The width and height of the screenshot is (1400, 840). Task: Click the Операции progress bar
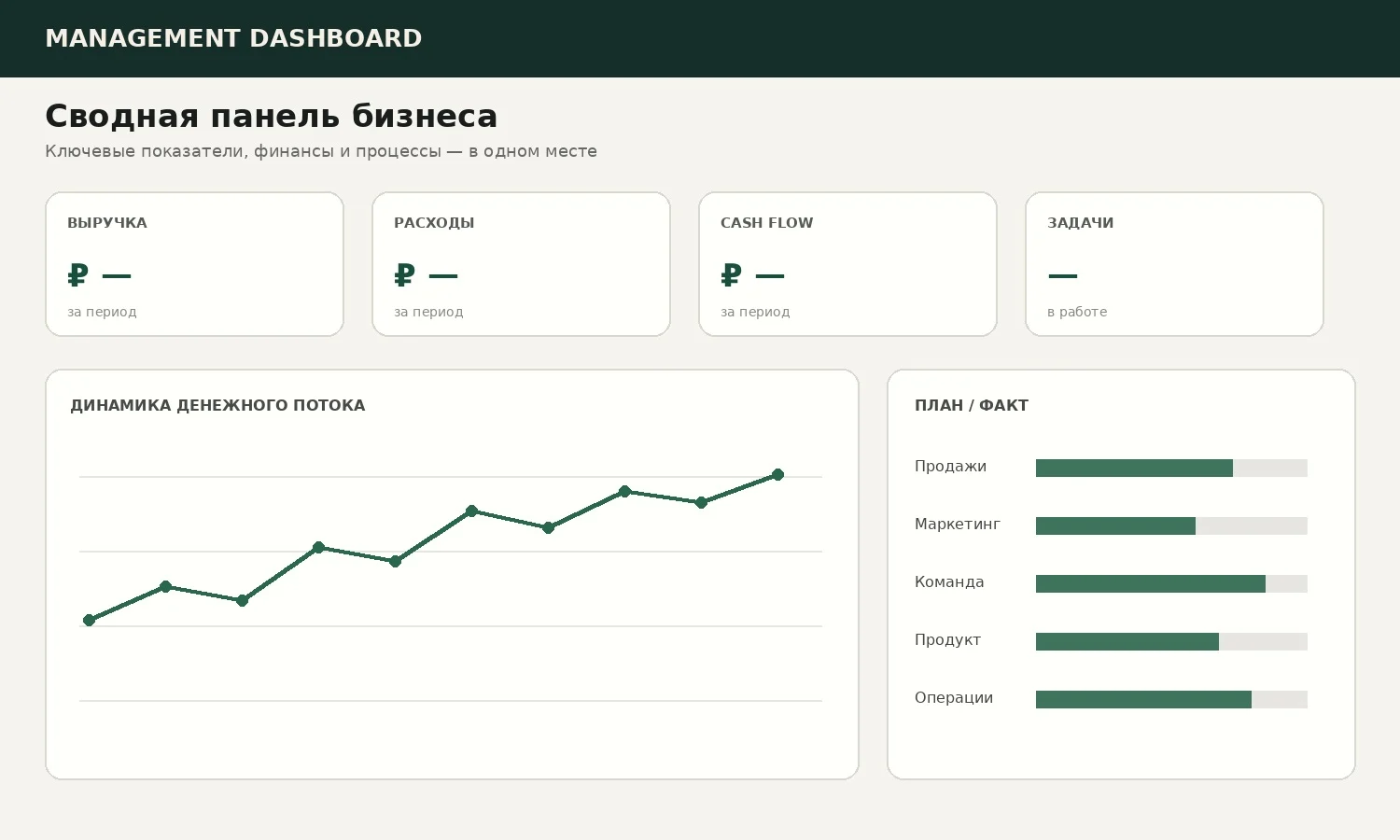(1171, 699)
